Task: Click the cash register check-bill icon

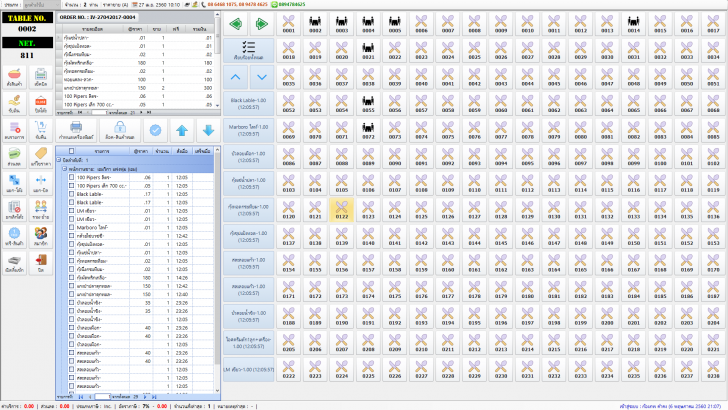Action: [41, 77]
